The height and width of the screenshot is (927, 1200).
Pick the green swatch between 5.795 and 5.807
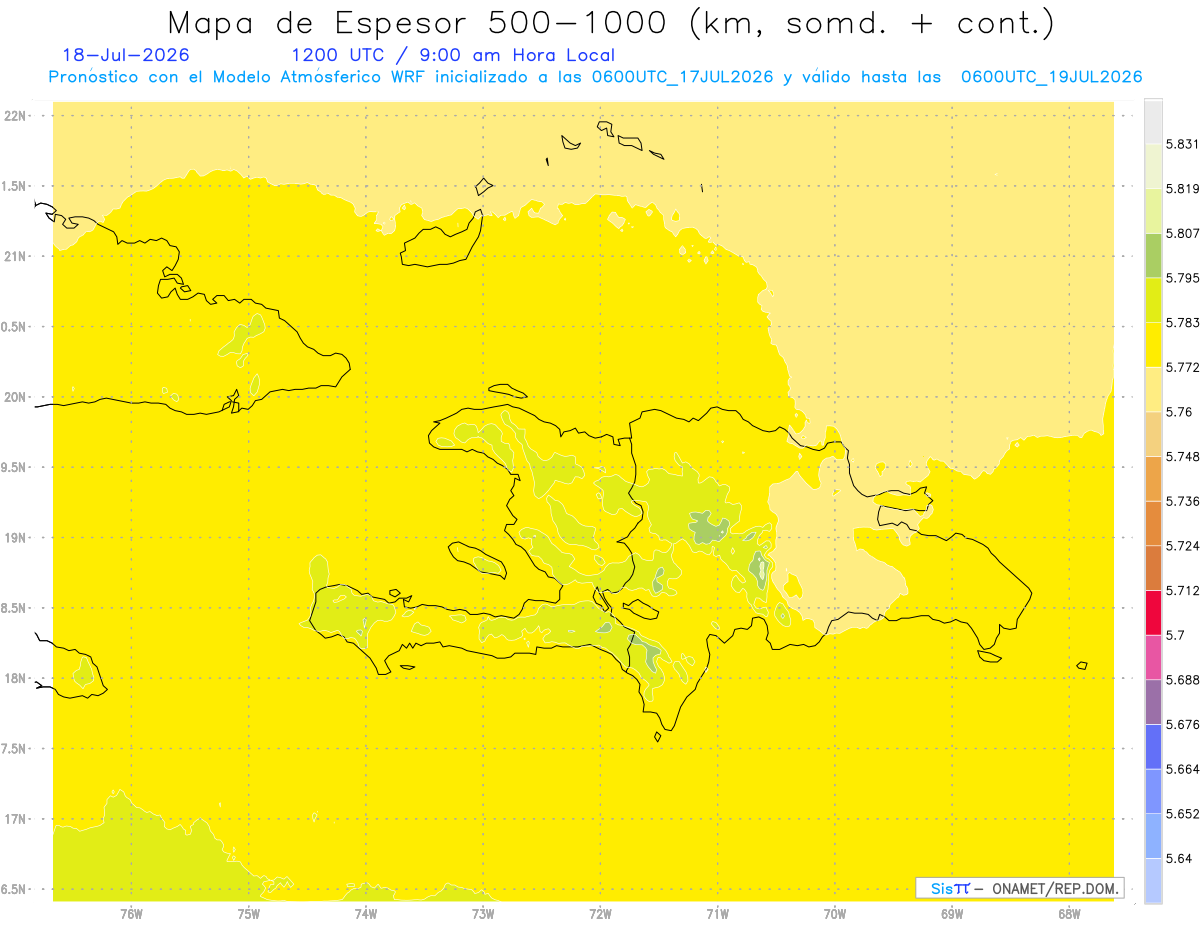click(1153, 255)
